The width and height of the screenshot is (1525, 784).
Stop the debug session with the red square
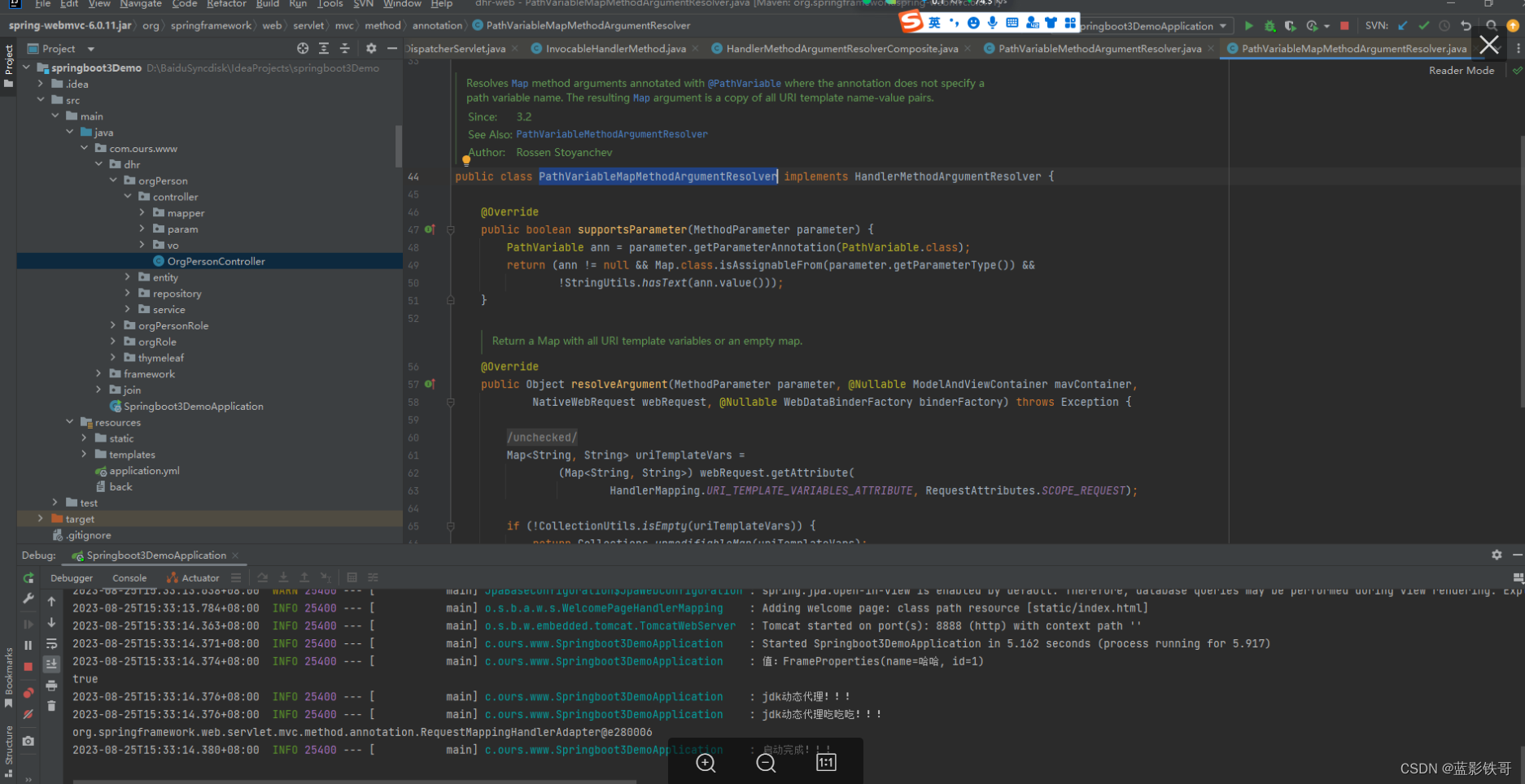pyautogui.click(x=28, y=667)
